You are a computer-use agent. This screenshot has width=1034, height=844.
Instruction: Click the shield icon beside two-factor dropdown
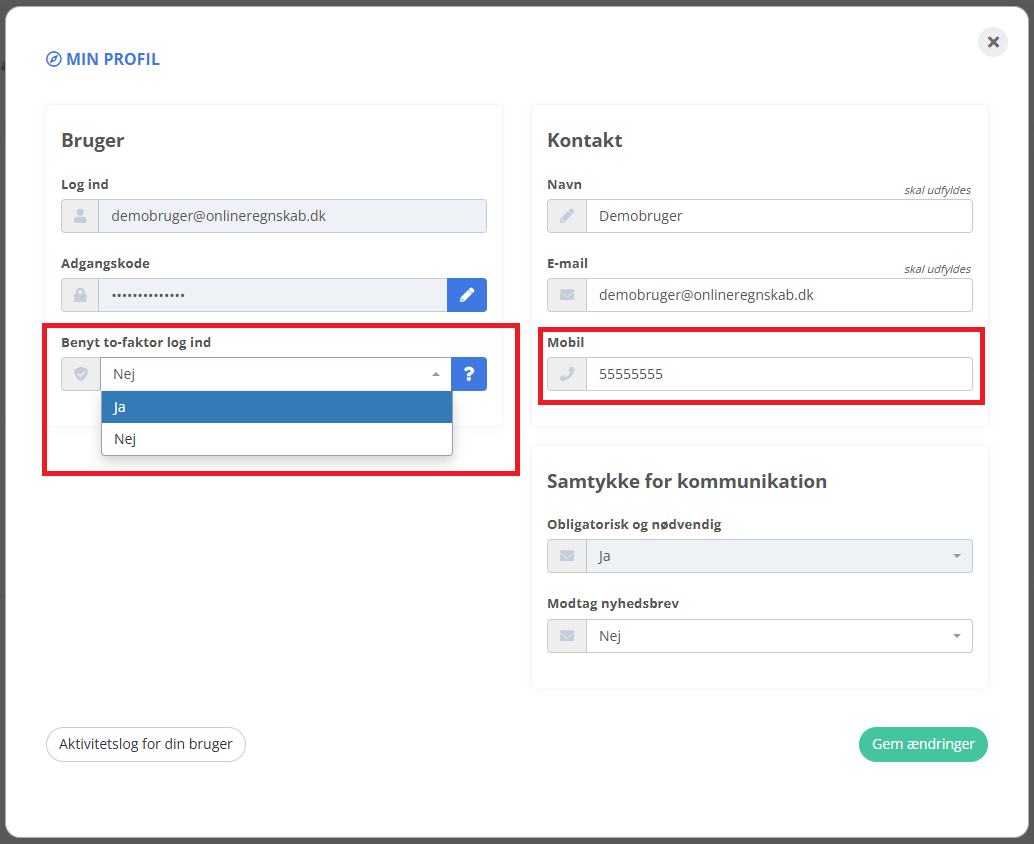[x=81, y=374]
